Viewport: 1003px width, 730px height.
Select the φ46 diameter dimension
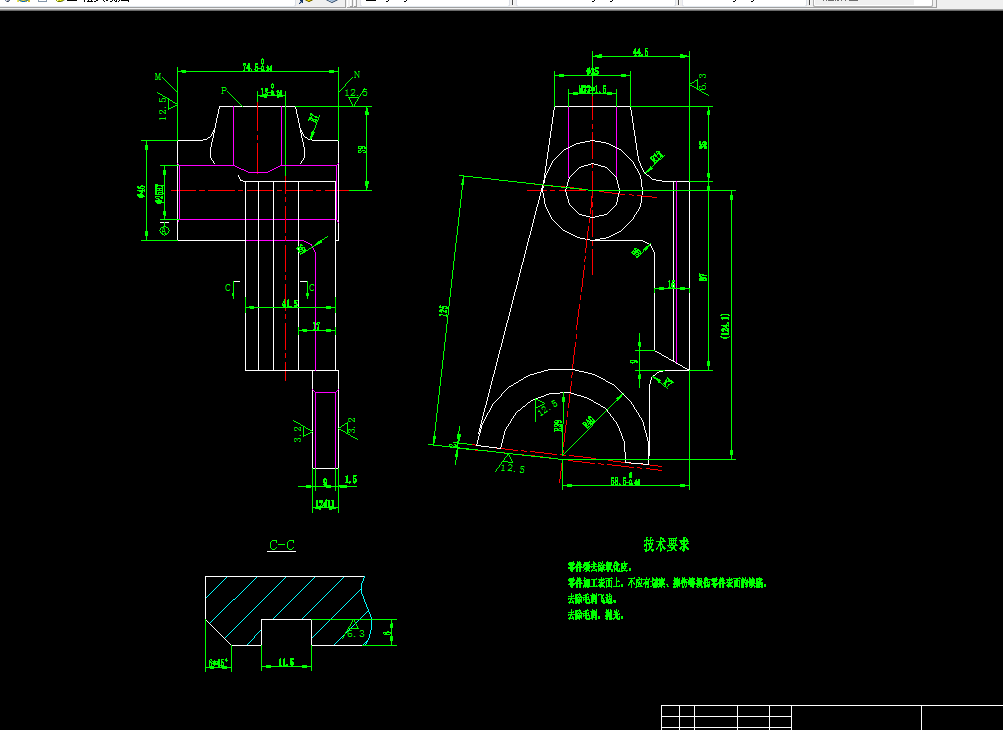click(141, 191)
